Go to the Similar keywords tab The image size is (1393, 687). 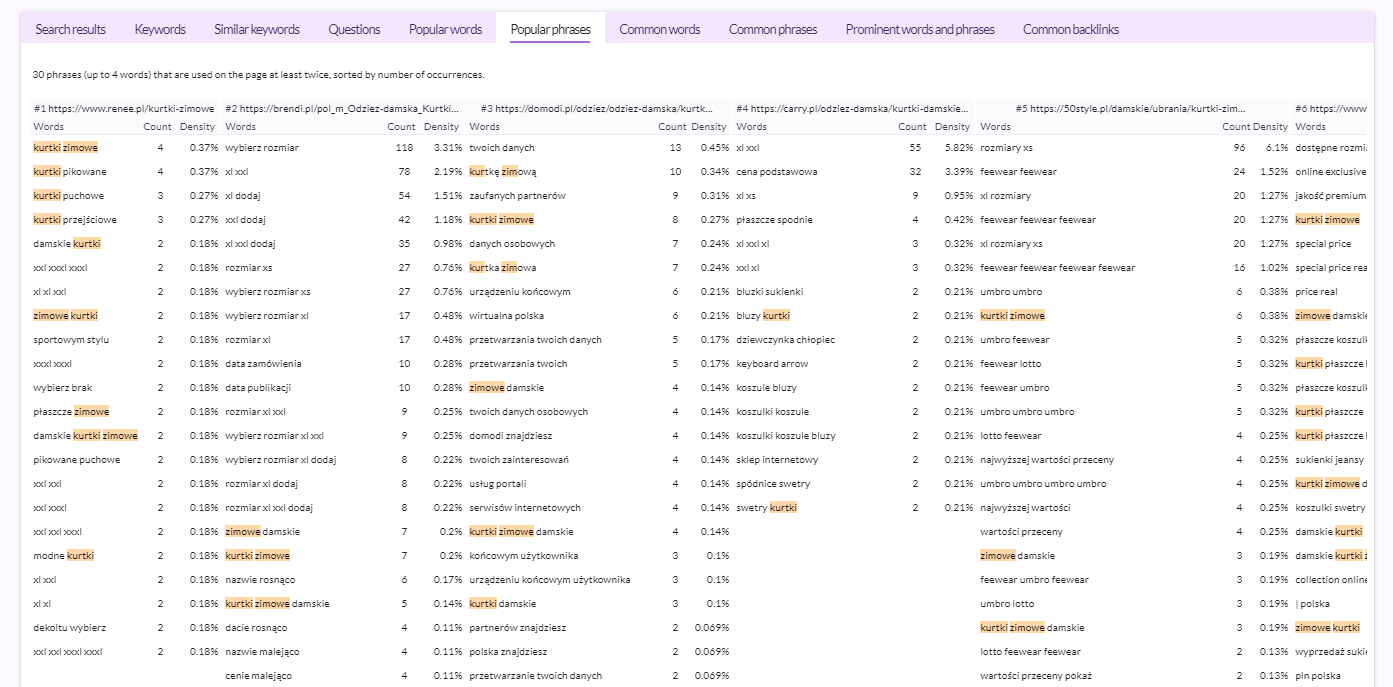pyautogui.click(x=257, y=29)
